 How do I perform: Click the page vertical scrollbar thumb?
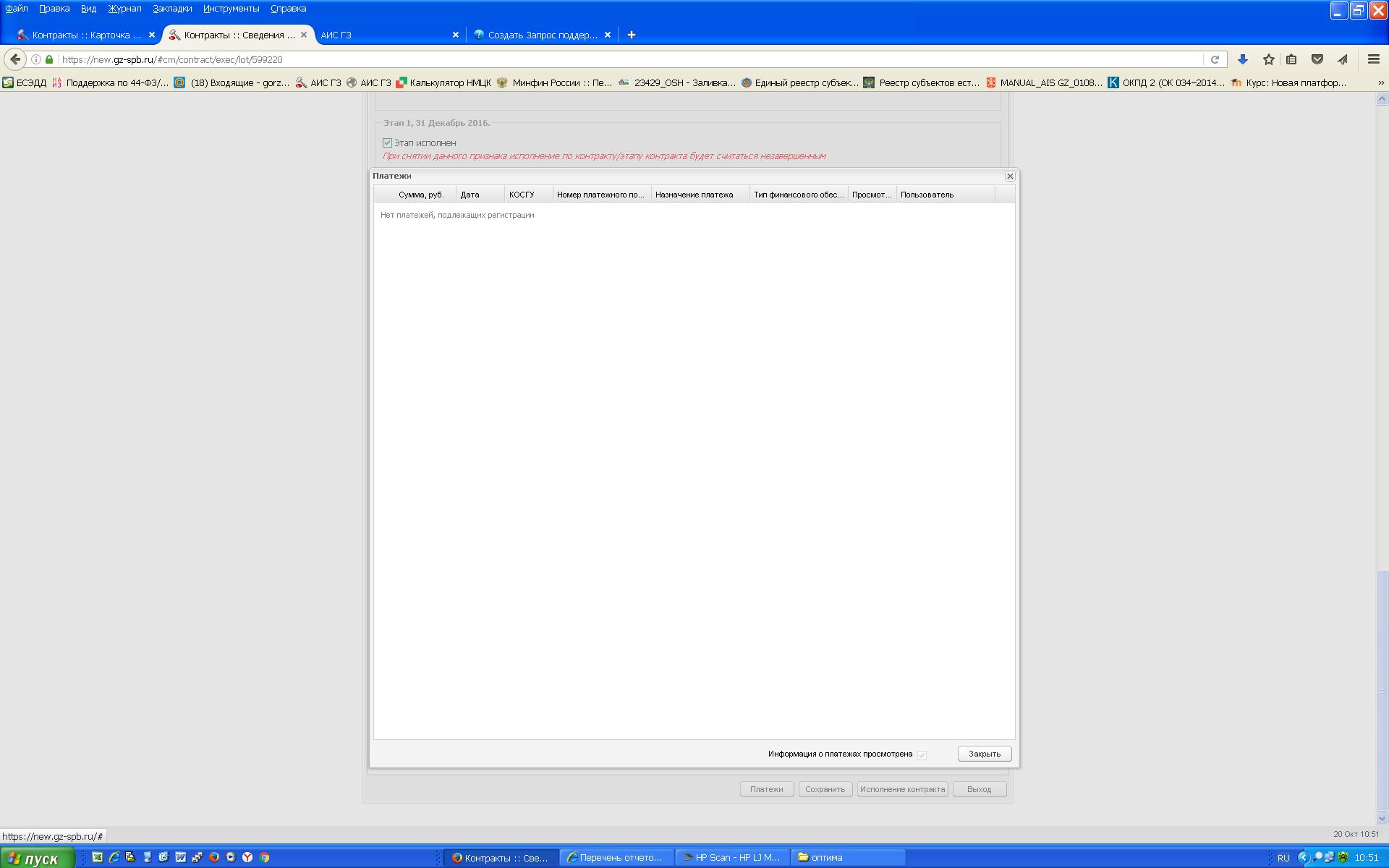coord(1382,690)
